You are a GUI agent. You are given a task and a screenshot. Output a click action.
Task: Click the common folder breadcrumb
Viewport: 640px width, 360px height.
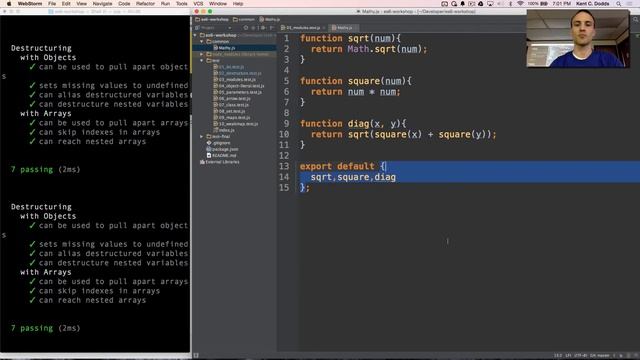(x=244, y=19)
